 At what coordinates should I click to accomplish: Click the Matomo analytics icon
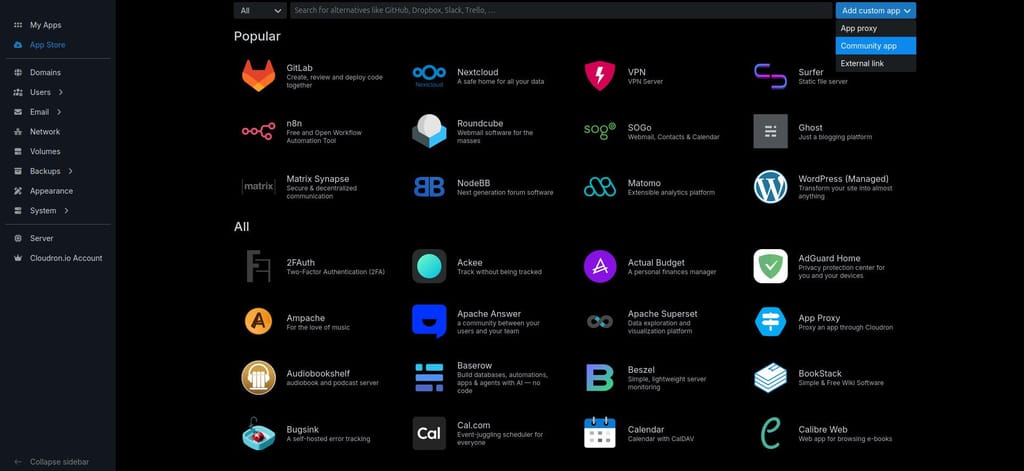(x=600, y=187)
